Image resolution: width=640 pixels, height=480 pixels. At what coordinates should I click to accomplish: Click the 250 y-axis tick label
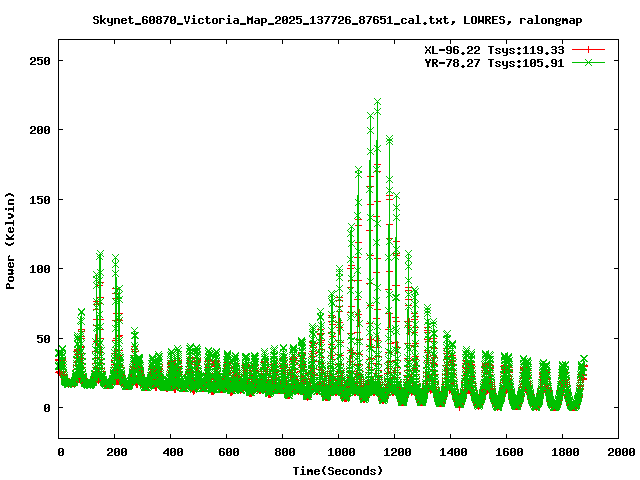[40, 61]
